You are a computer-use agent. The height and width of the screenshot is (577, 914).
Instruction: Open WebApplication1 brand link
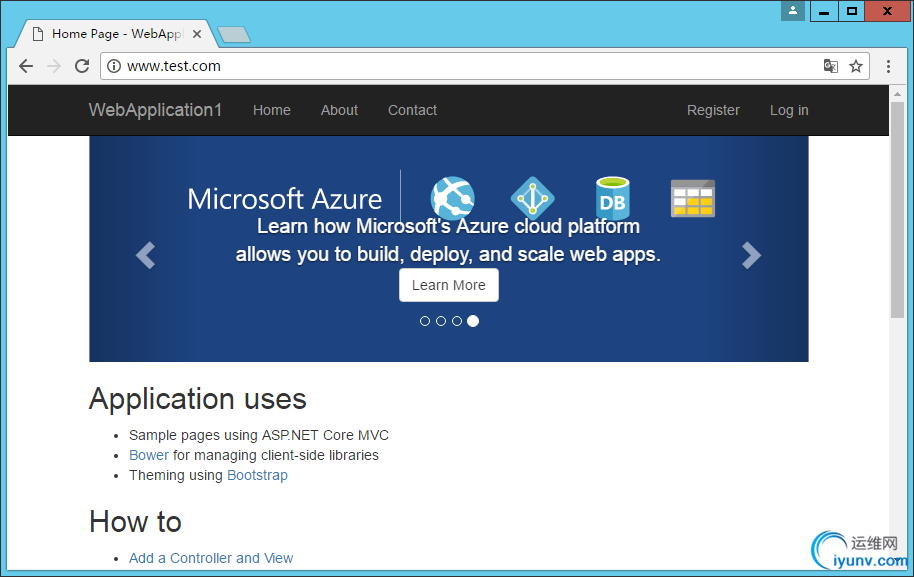tap(155, 110)
